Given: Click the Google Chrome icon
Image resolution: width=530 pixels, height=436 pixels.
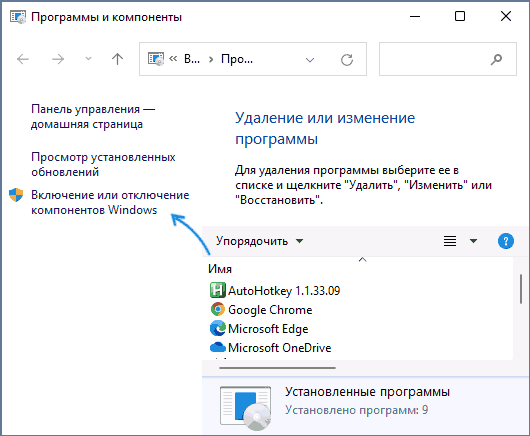Looking at the screenshot, I should tap(218, 309).
